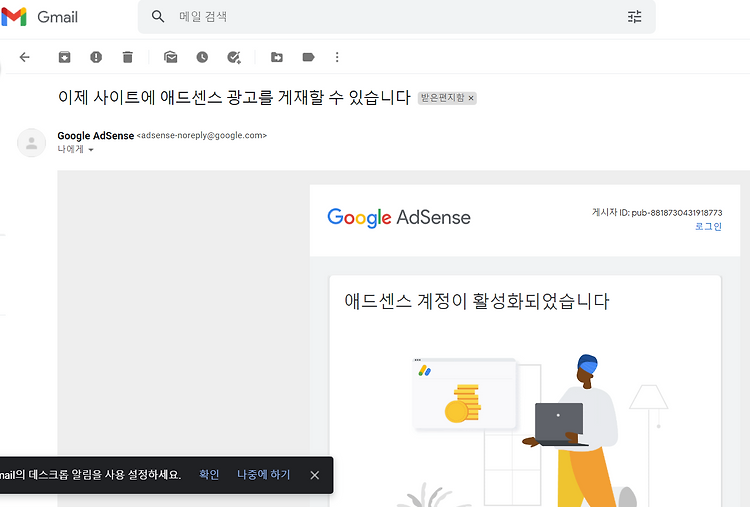Open search filter options icon
The image size is (750, 507).
pos(634,17)
